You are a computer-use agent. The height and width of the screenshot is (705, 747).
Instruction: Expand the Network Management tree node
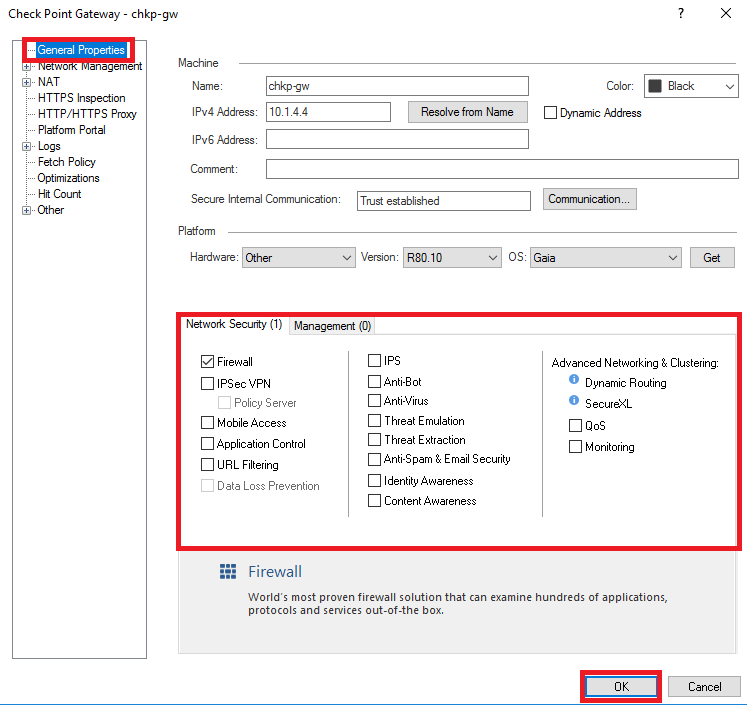coord(27,66)
